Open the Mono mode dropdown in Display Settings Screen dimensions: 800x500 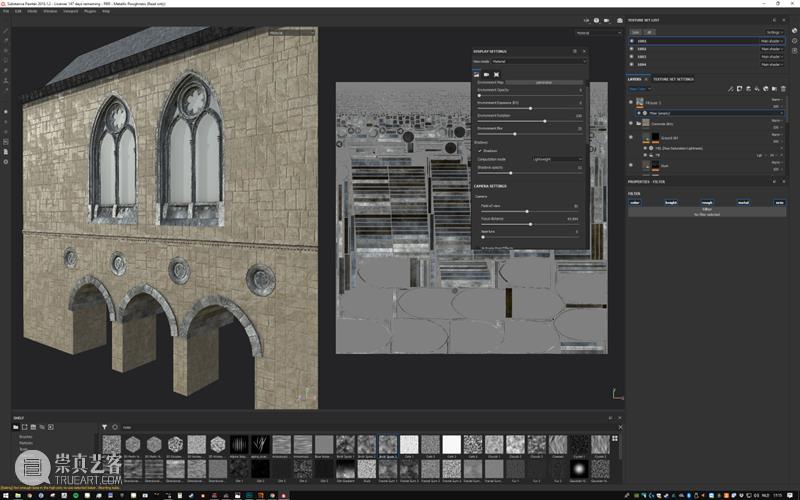[538, 62]
